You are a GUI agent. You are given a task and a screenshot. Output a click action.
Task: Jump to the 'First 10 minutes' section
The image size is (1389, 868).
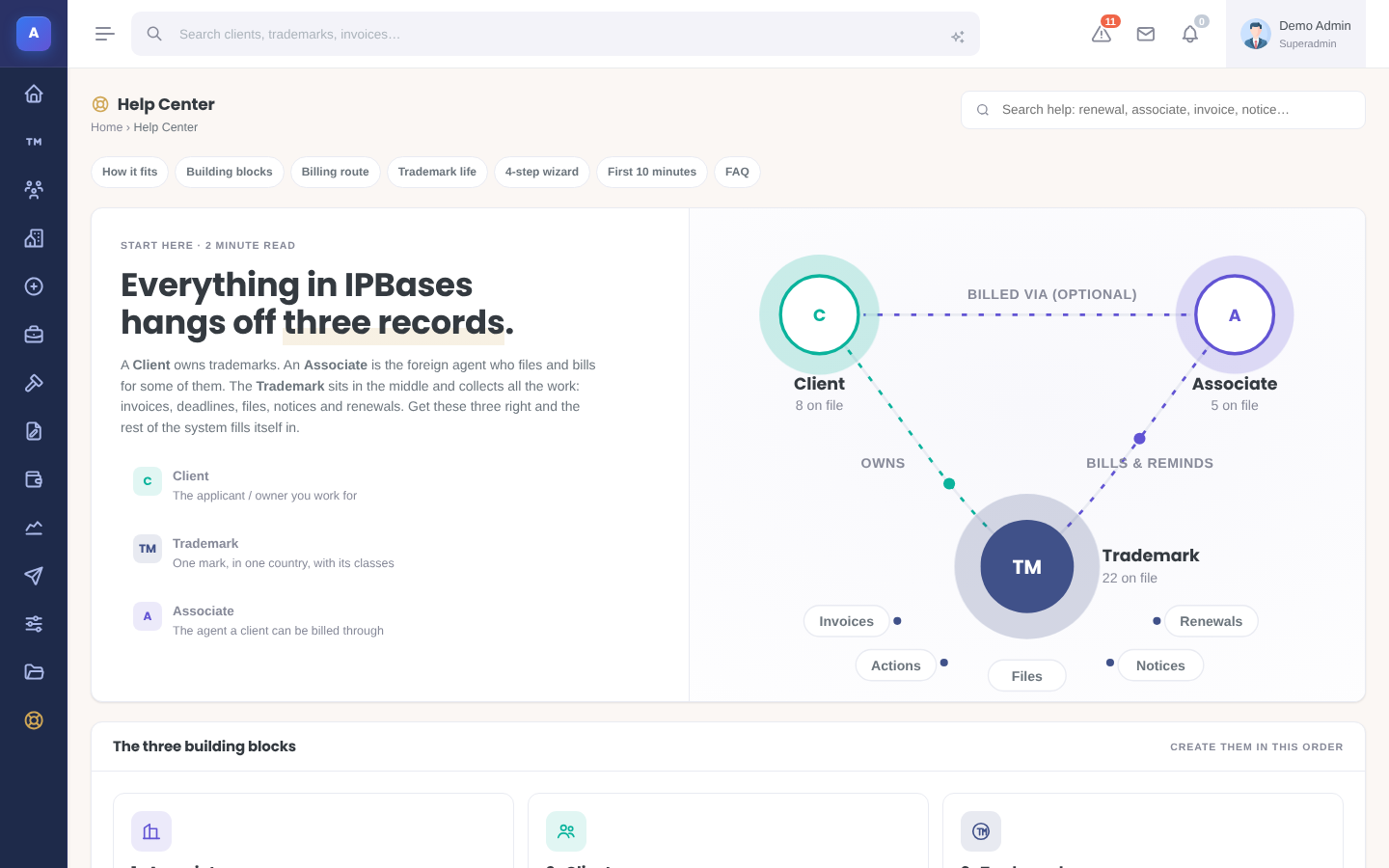coord(652,172)
